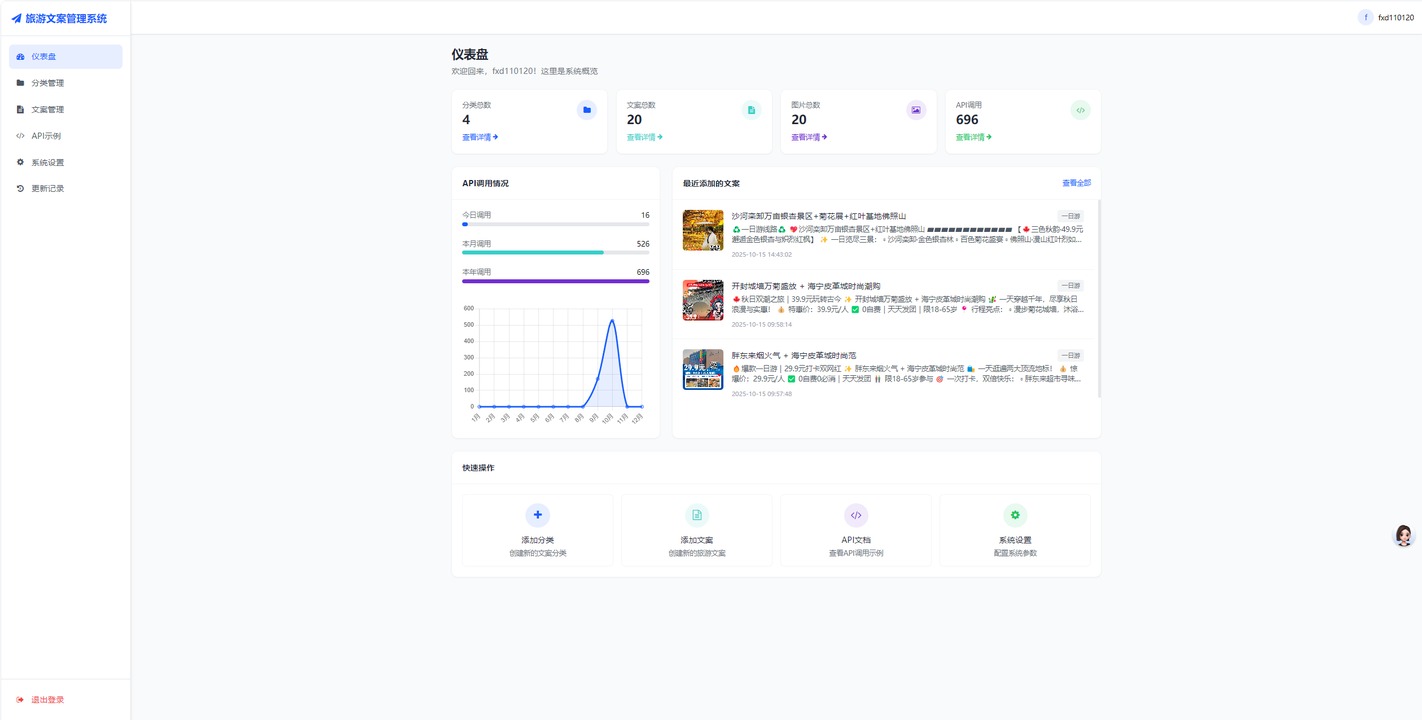Open 文案管理 in the sidebar
The image size is (1422, 720).
(x=47, y=109)
